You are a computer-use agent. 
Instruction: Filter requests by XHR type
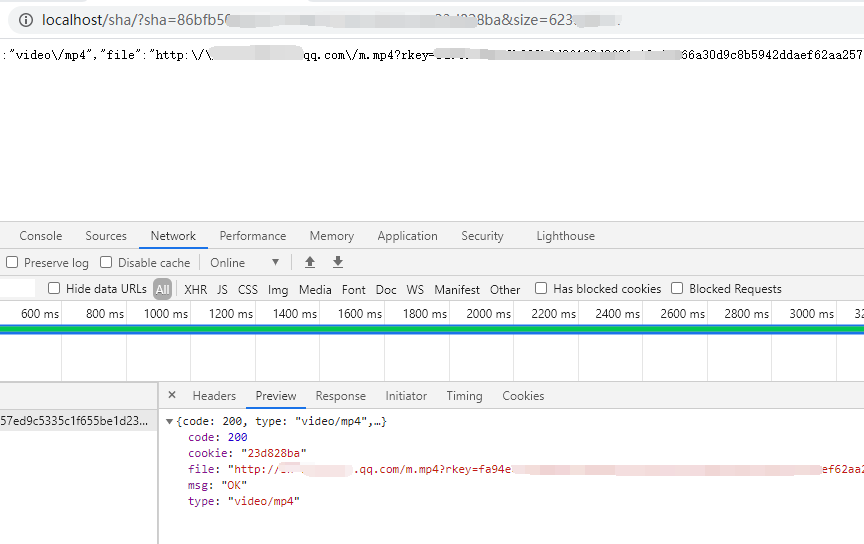(x=196, y=289)
